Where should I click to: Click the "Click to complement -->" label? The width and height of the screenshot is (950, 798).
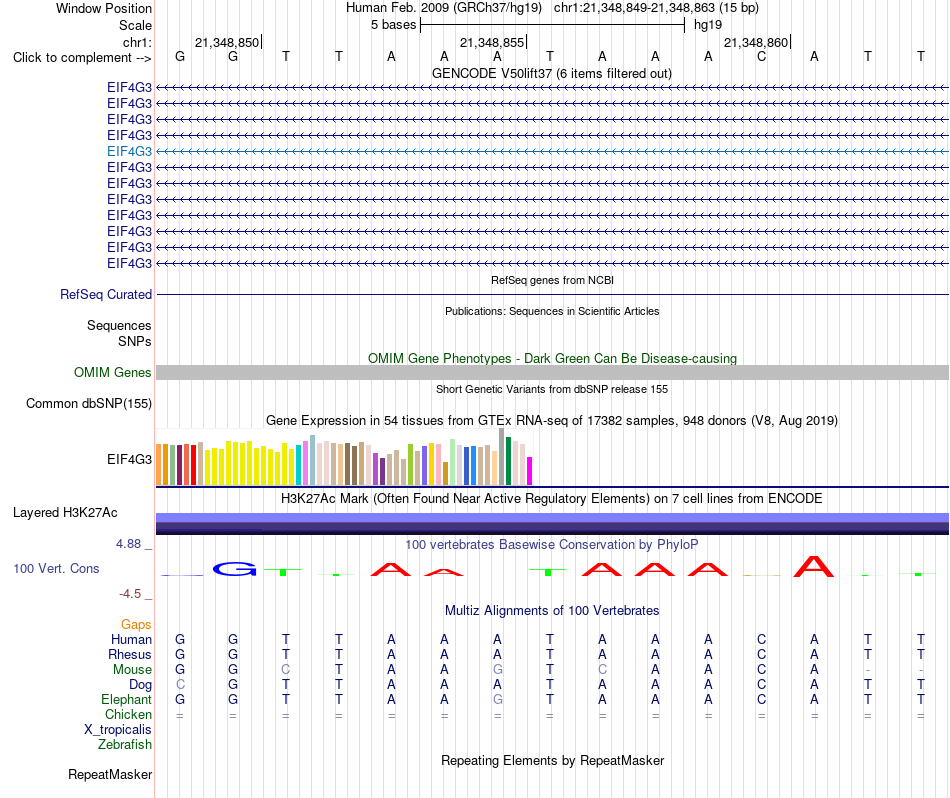[82, 58]
